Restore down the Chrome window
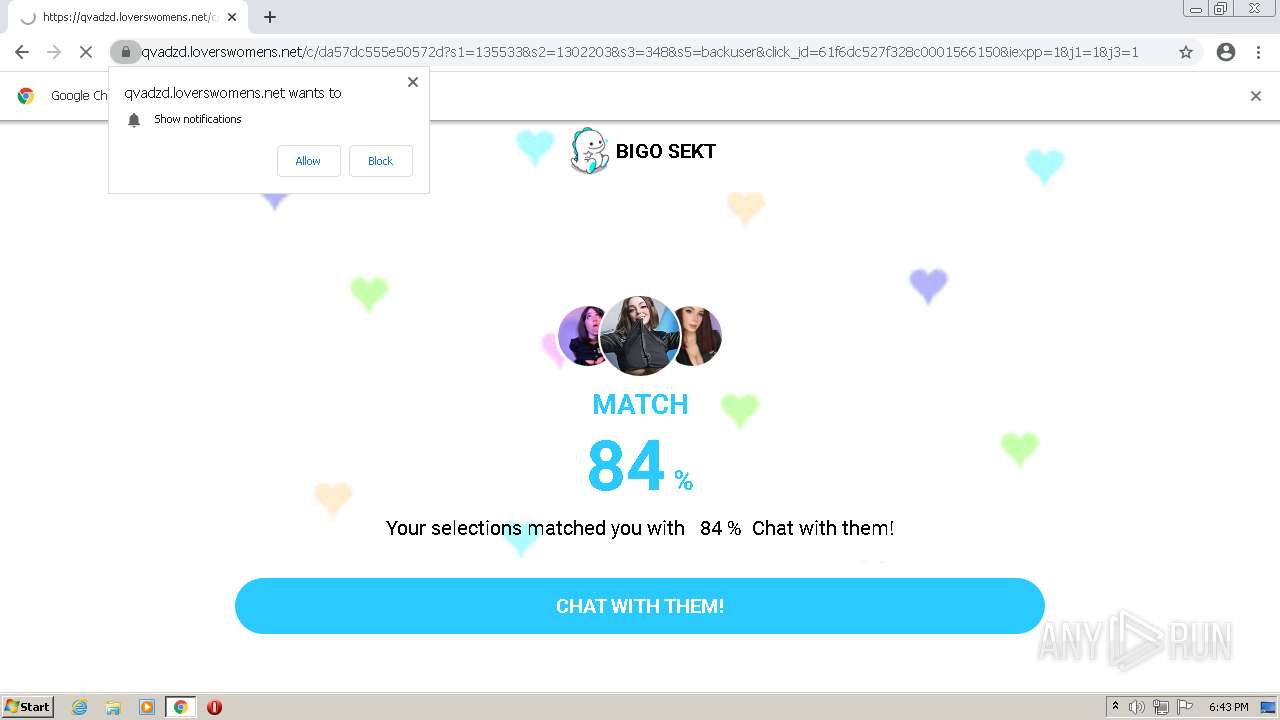The width and height of the screenshot is (1280, 720). point(1221,8)
